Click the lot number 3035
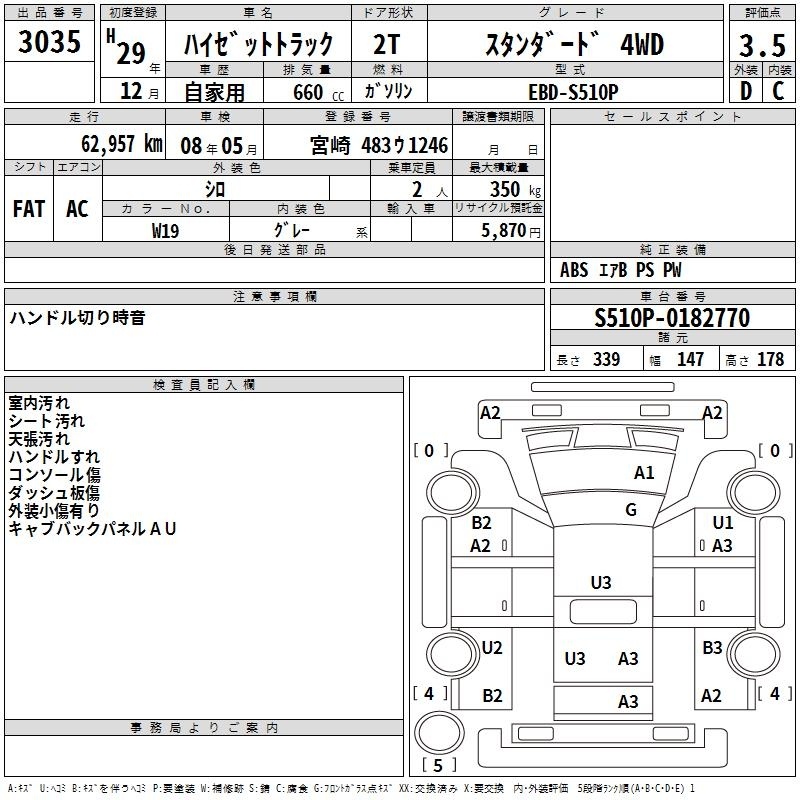800x800 pixels. pos(50,42)
